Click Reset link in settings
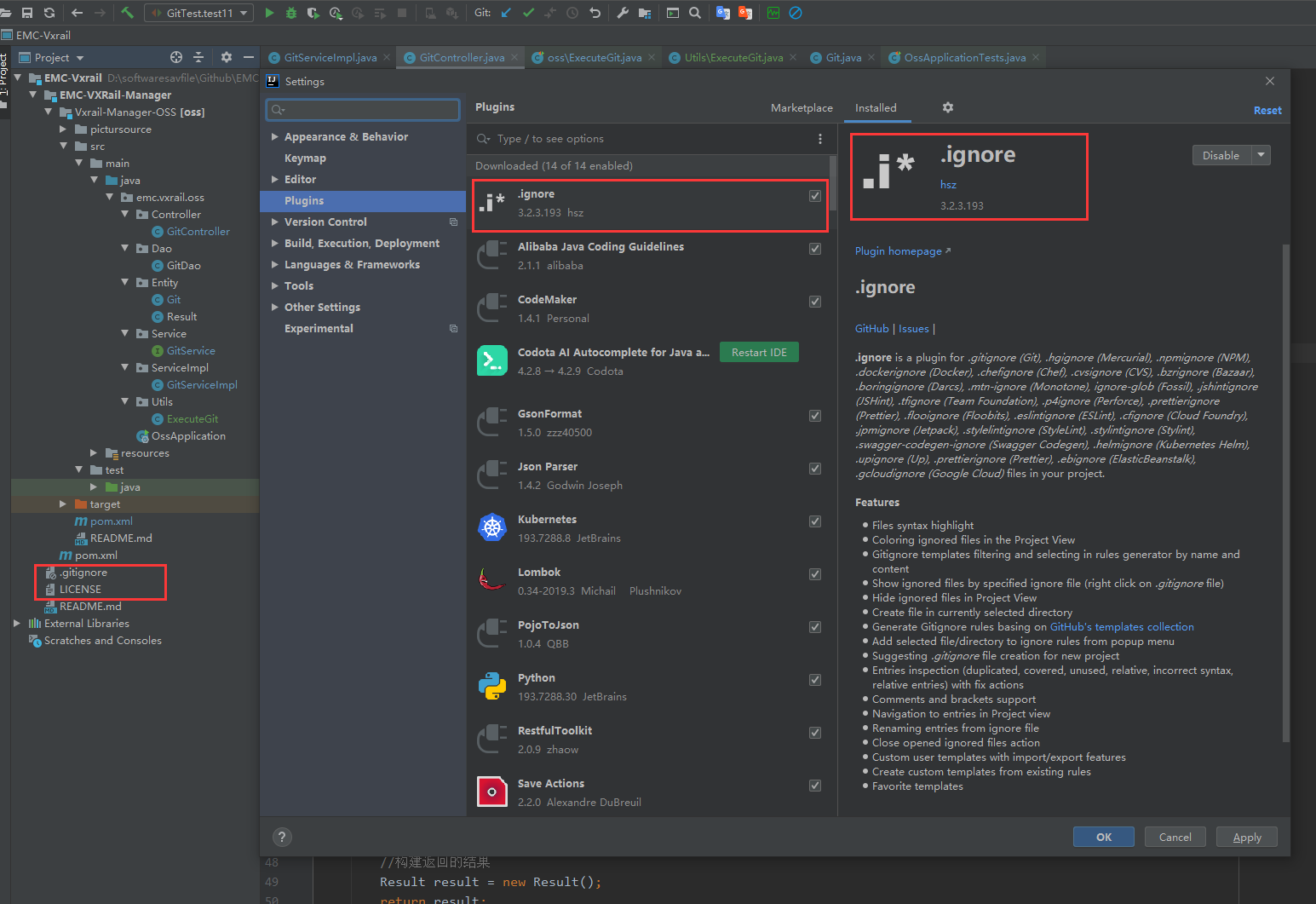The height and width of the screenshot is (904, 1316). click(x=1267, y=110)
